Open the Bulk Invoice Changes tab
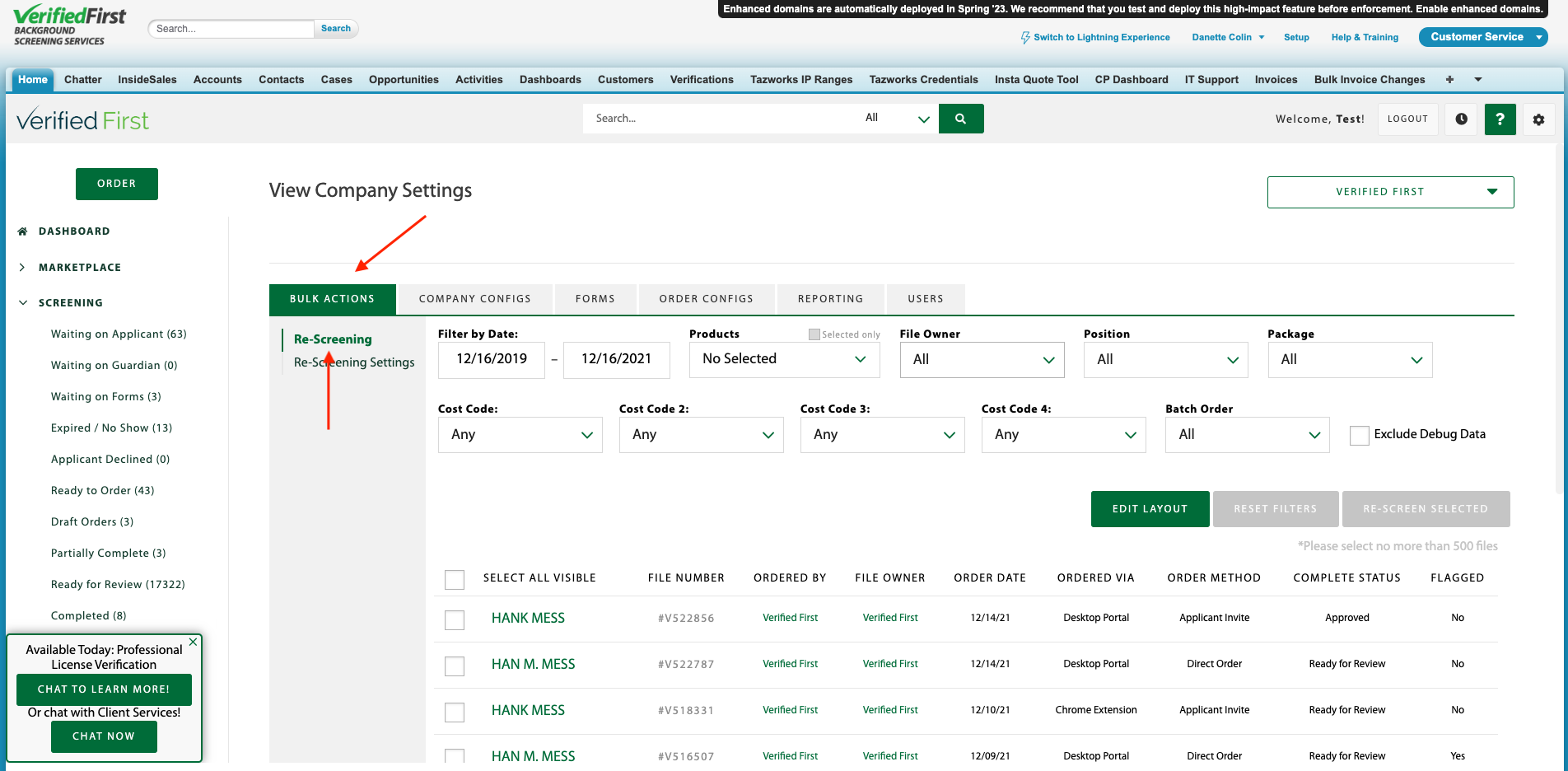Image resolution: width=1568 pixels, height=771 pixels. pyautogui.click(x=1369, y=80)
